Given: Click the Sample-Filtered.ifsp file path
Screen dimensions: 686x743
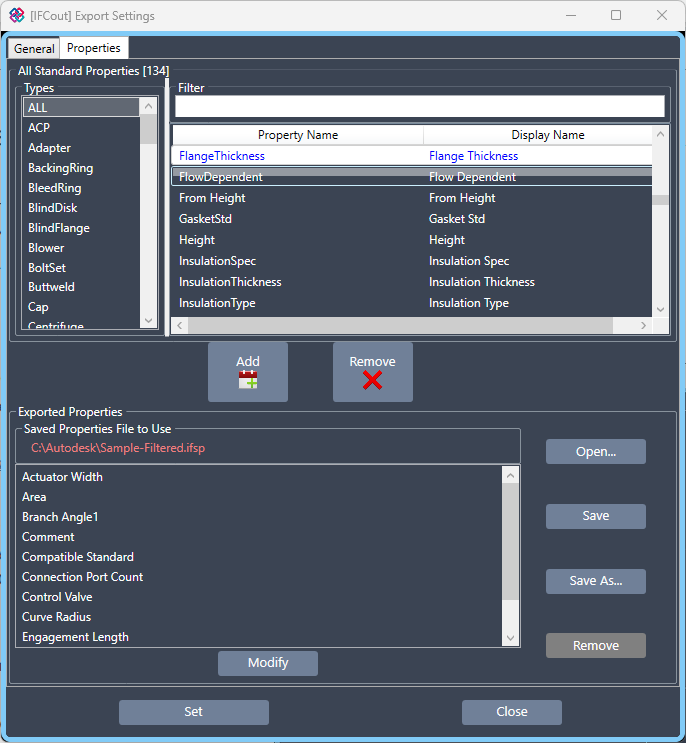Looking at the screenshot, I should click(x=118, y=448).
